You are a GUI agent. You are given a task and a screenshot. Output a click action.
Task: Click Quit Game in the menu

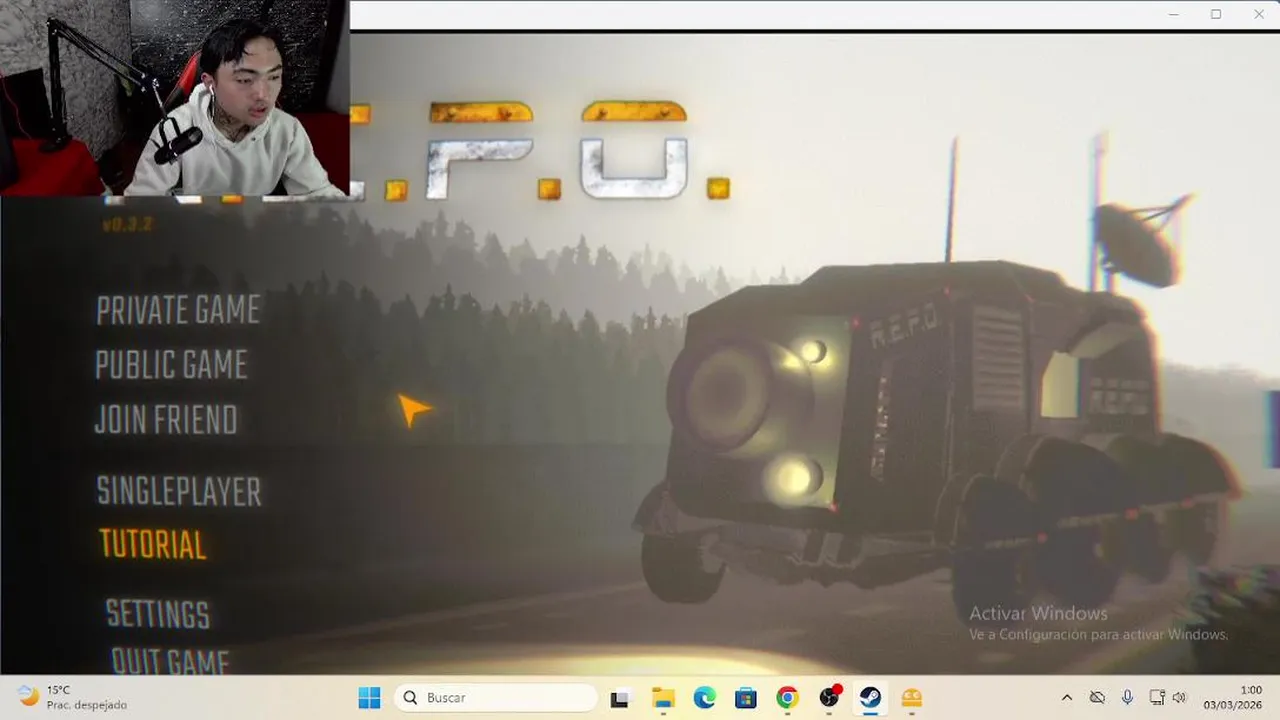(170, 661)
